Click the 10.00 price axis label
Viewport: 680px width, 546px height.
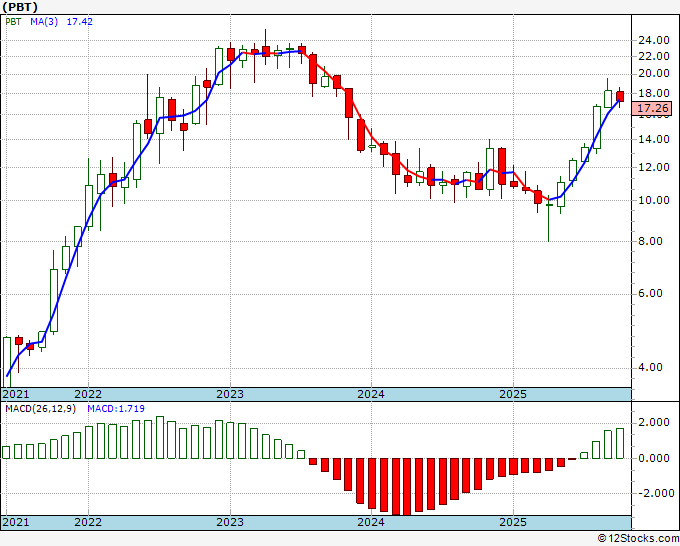pos(653,201)
